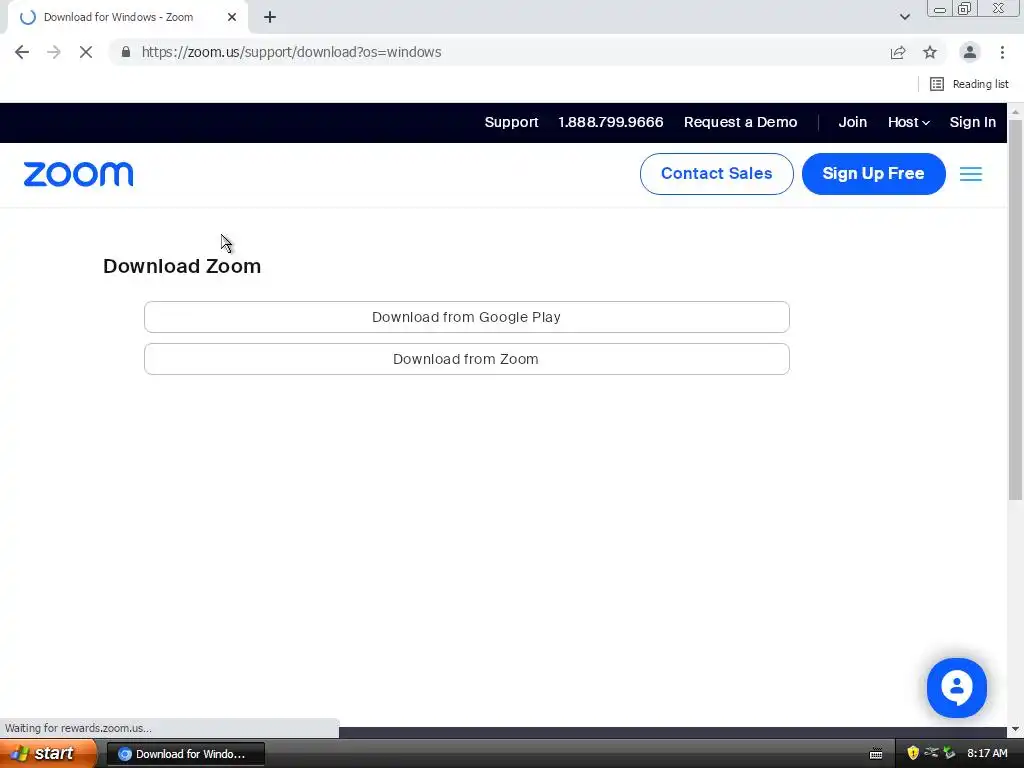Click the safely remove hardware tray icon
Image resolution: width=1024 pixels, height=768 pixels.
point(949,753)
